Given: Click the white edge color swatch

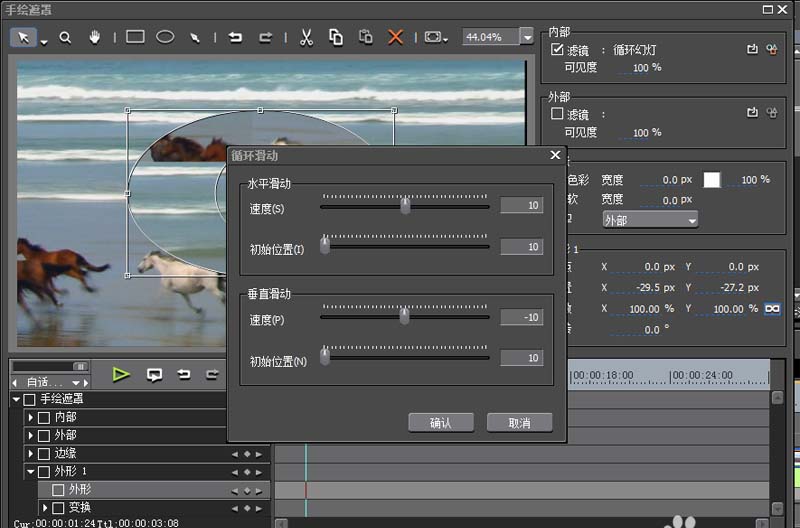Looking at the screenshot, I should (712, 180).
